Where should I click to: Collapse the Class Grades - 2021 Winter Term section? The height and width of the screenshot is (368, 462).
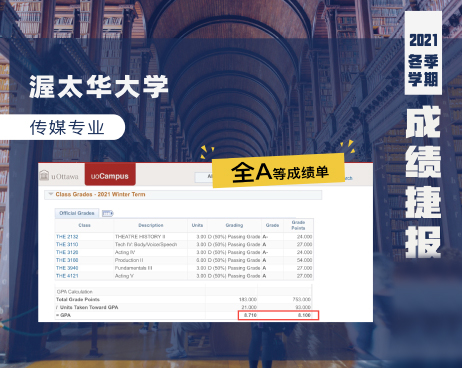point(51,194)
